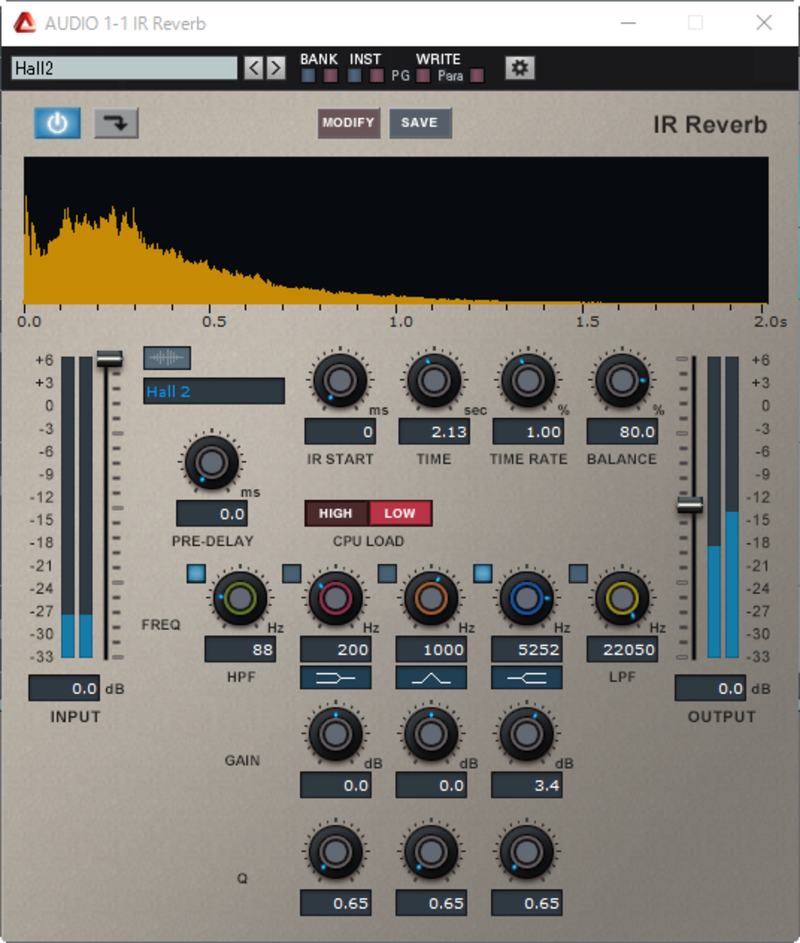Click the green HPF frequency knob
800x943 pixels.
(240, 598)
